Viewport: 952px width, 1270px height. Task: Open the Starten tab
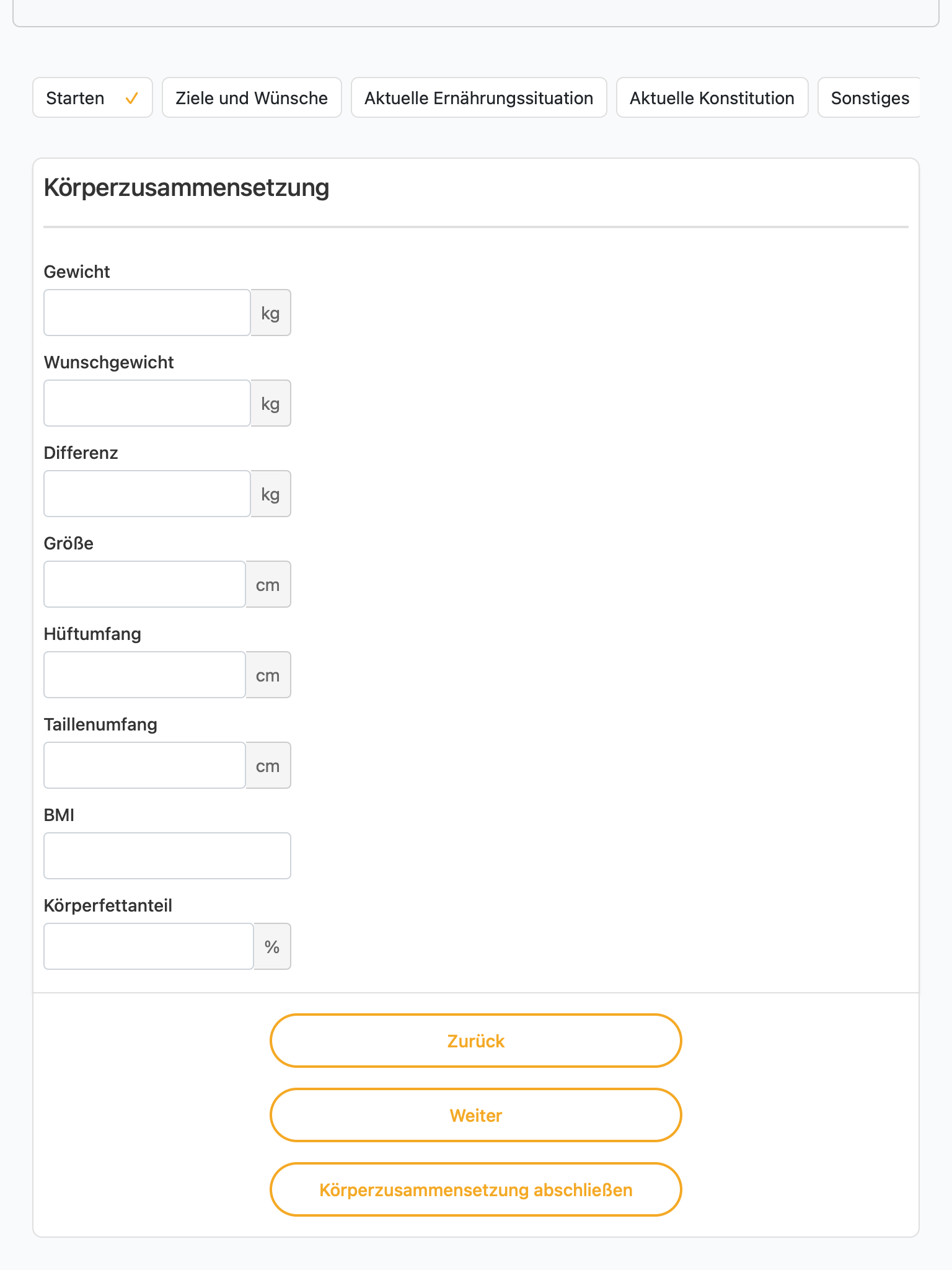point(92,97)
